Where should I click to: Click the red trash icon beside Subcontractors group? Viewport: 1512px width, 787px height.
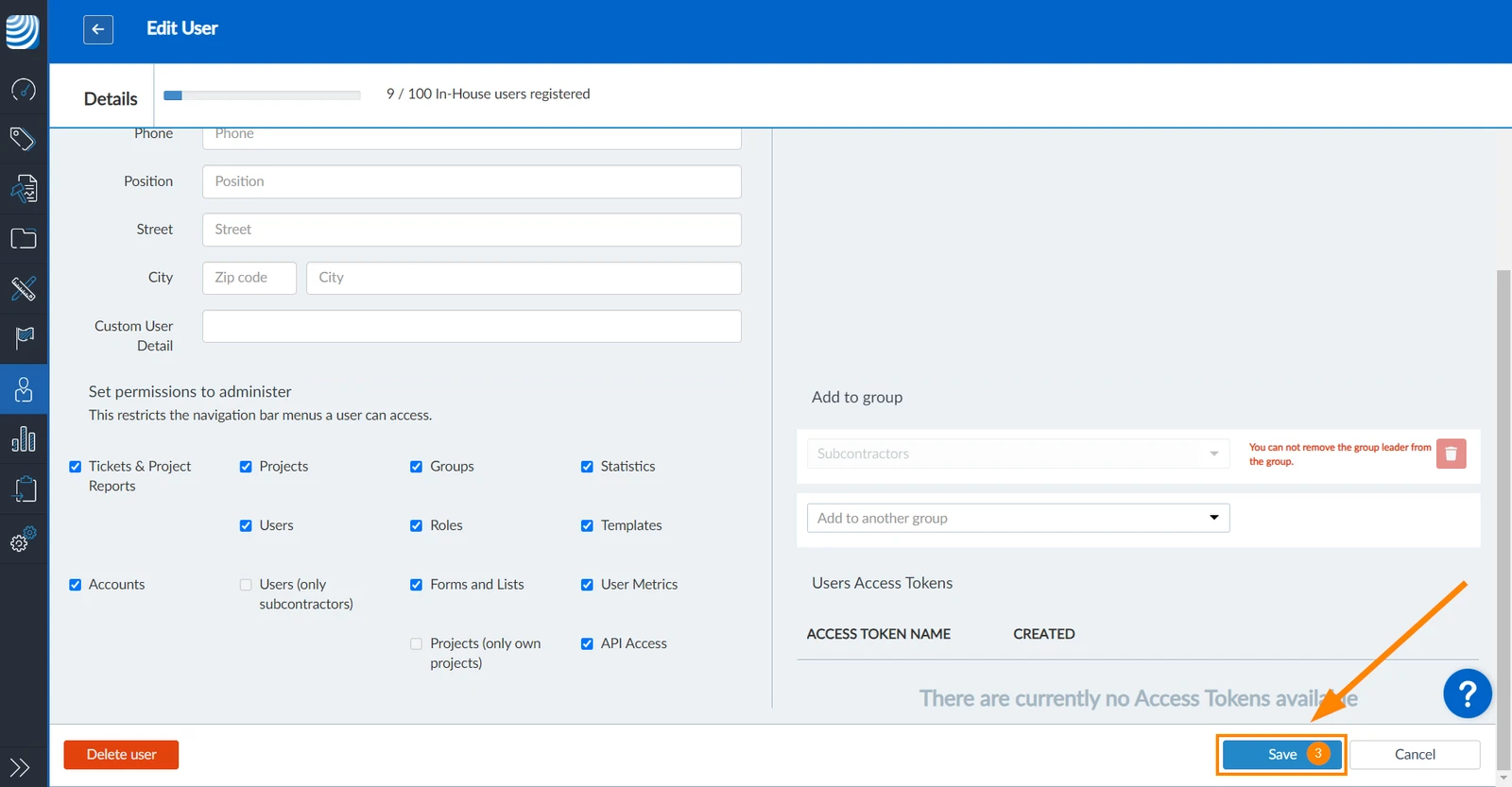pos(1451,454)
